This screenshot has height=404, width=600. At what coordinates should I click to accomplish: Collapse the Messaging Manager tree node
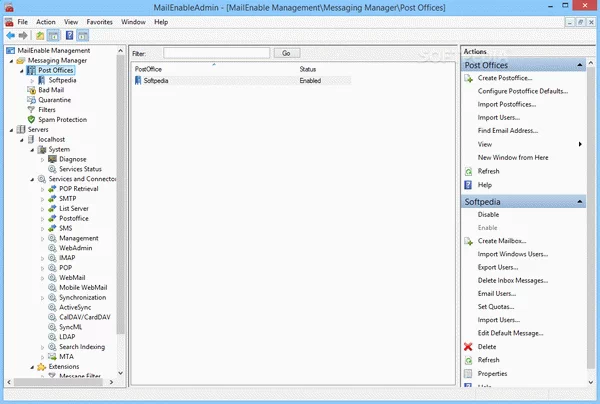pyautogui.click(x=11, y=61)
